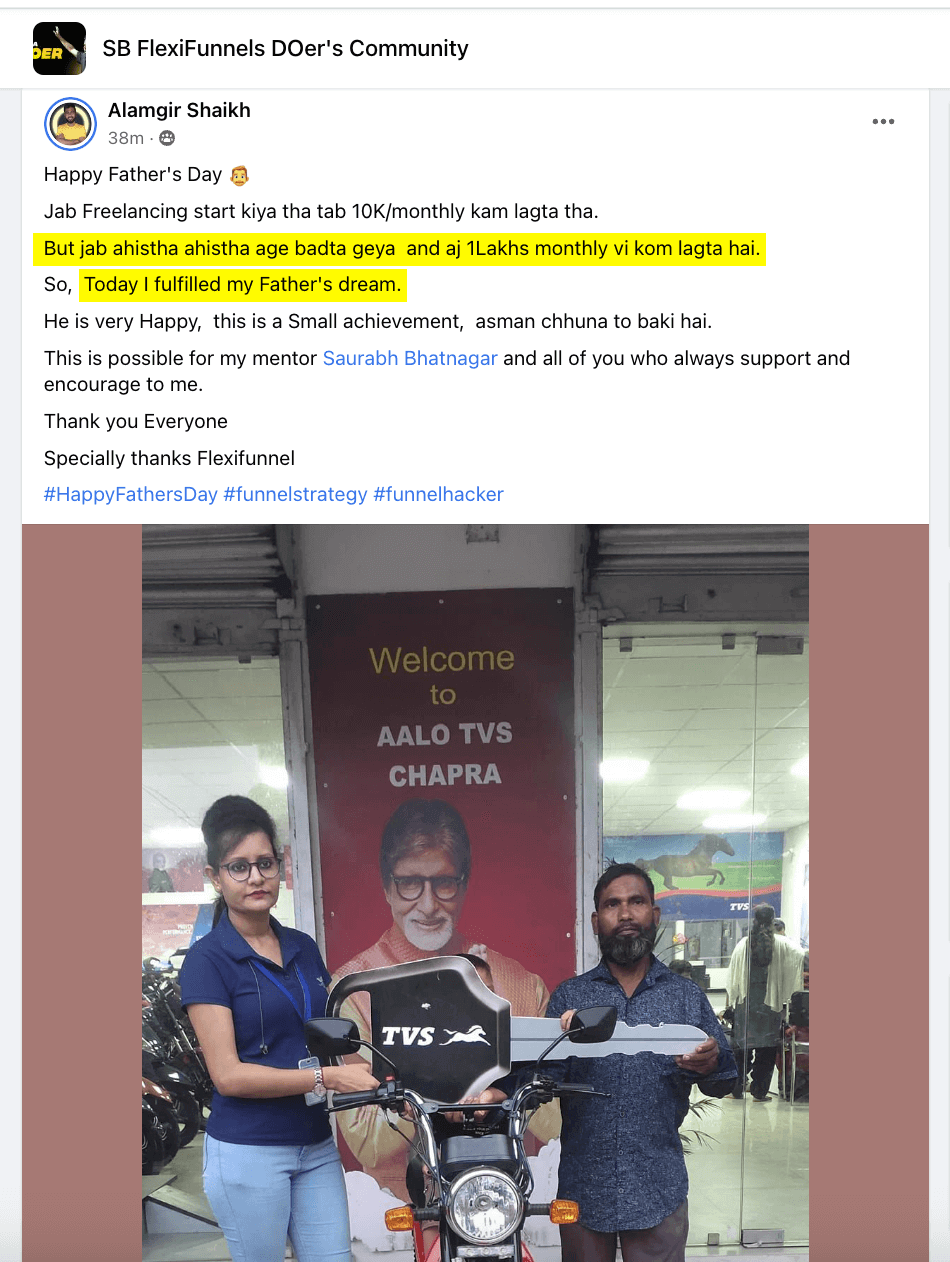This screenshot has width=950, height=1262.
Task: Open the Alamgir Shaikh author name
Action: click(x=179, y=110)
